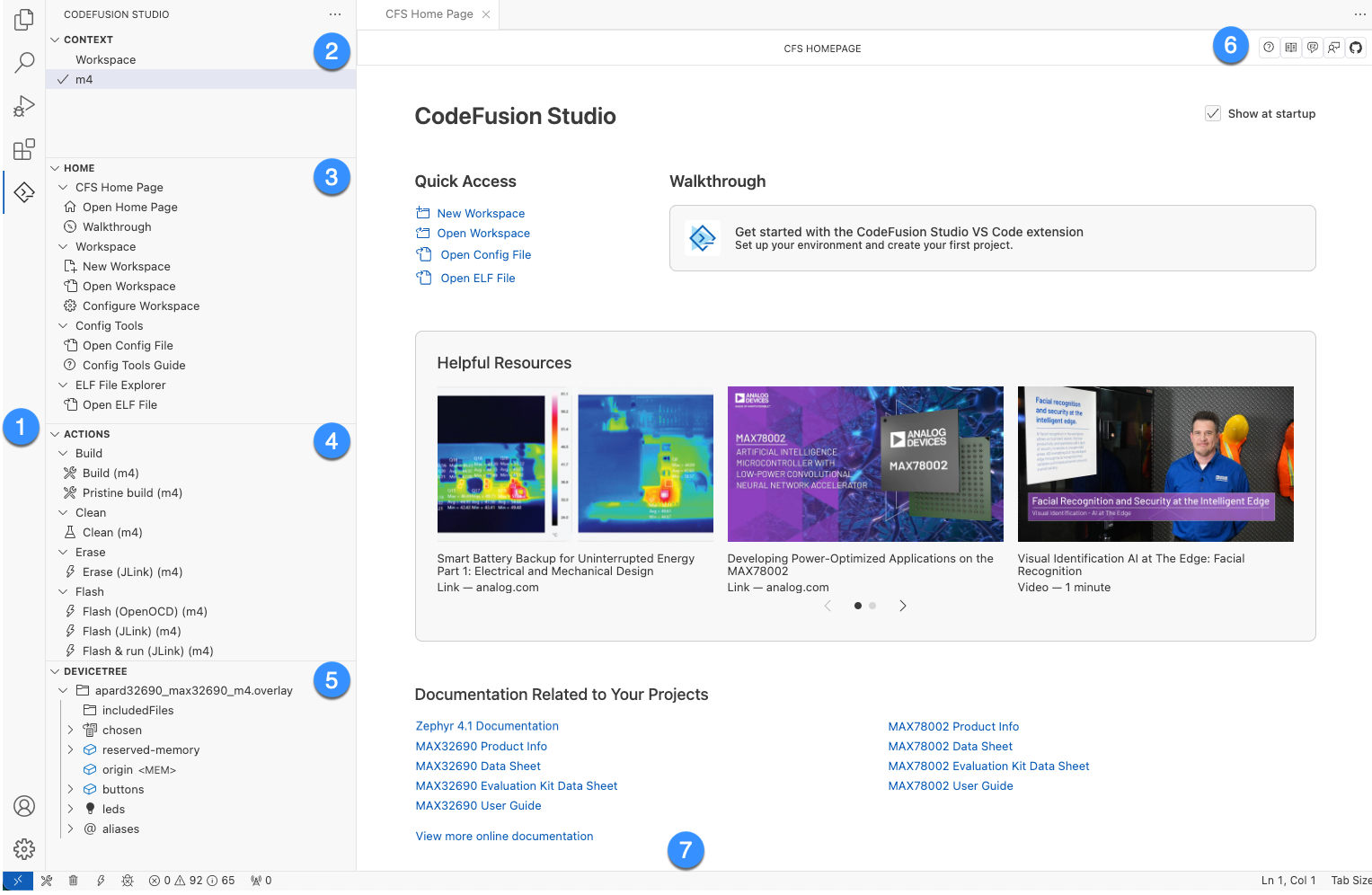The image size is (1372, 895).
Task: Open CodeFusion Studio sidebar more actions menu
Action: (335, 14)
